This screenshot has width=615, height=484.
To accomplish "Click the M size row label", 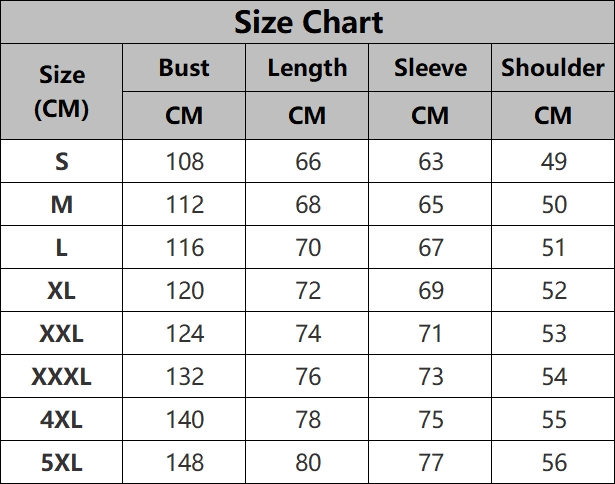I will tap(62, 205).
